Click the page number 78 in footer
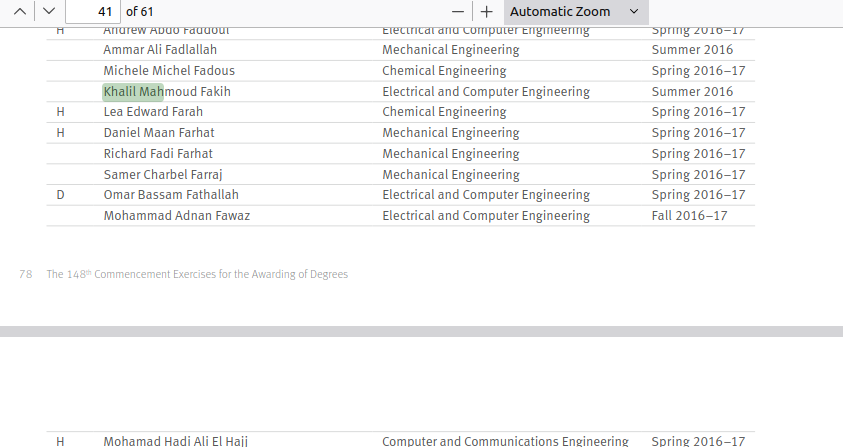843x447 pixels. (25, 274)
